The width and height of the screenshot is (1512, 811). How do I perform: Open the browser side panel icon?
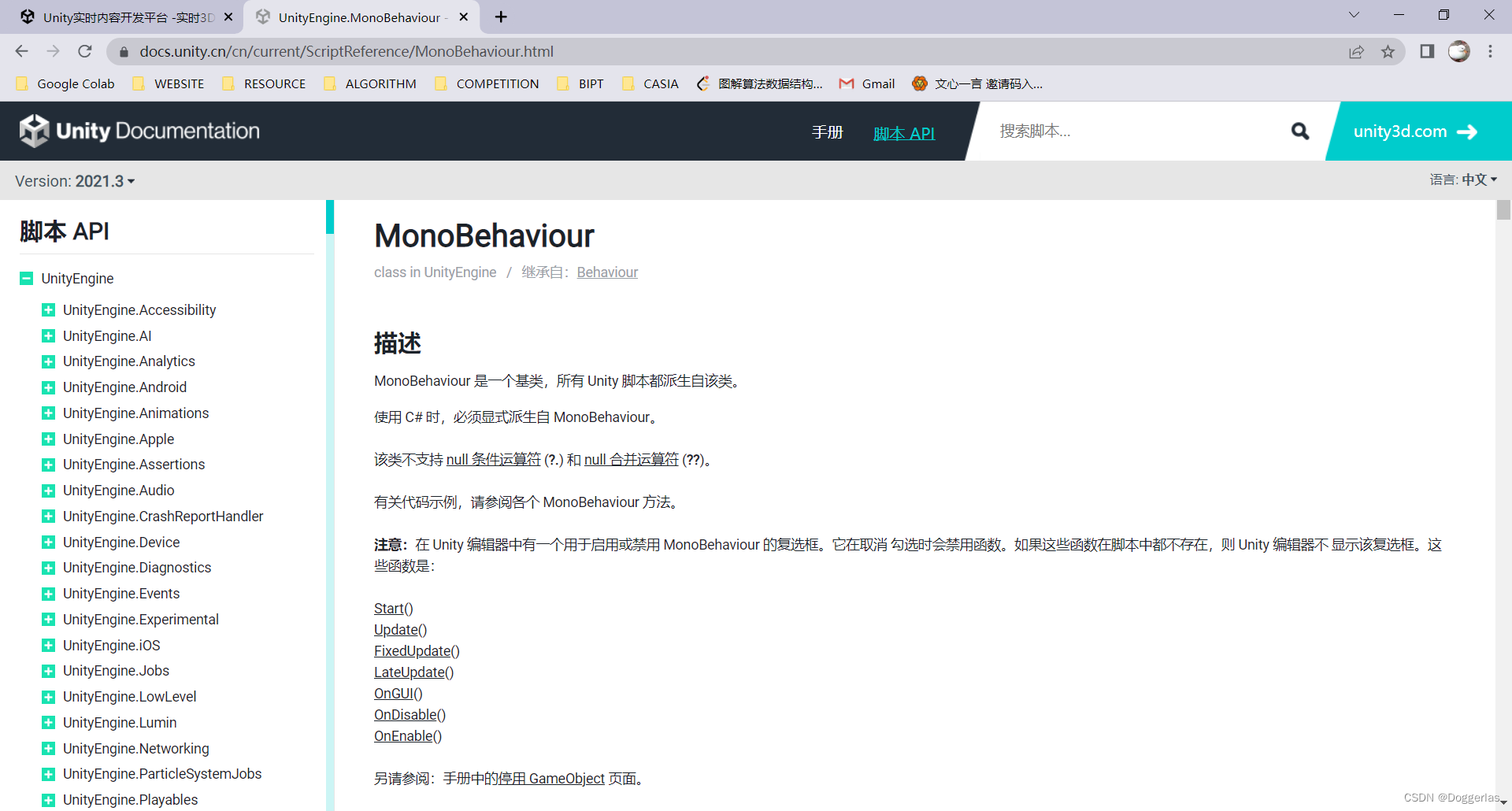[1427, 51]
